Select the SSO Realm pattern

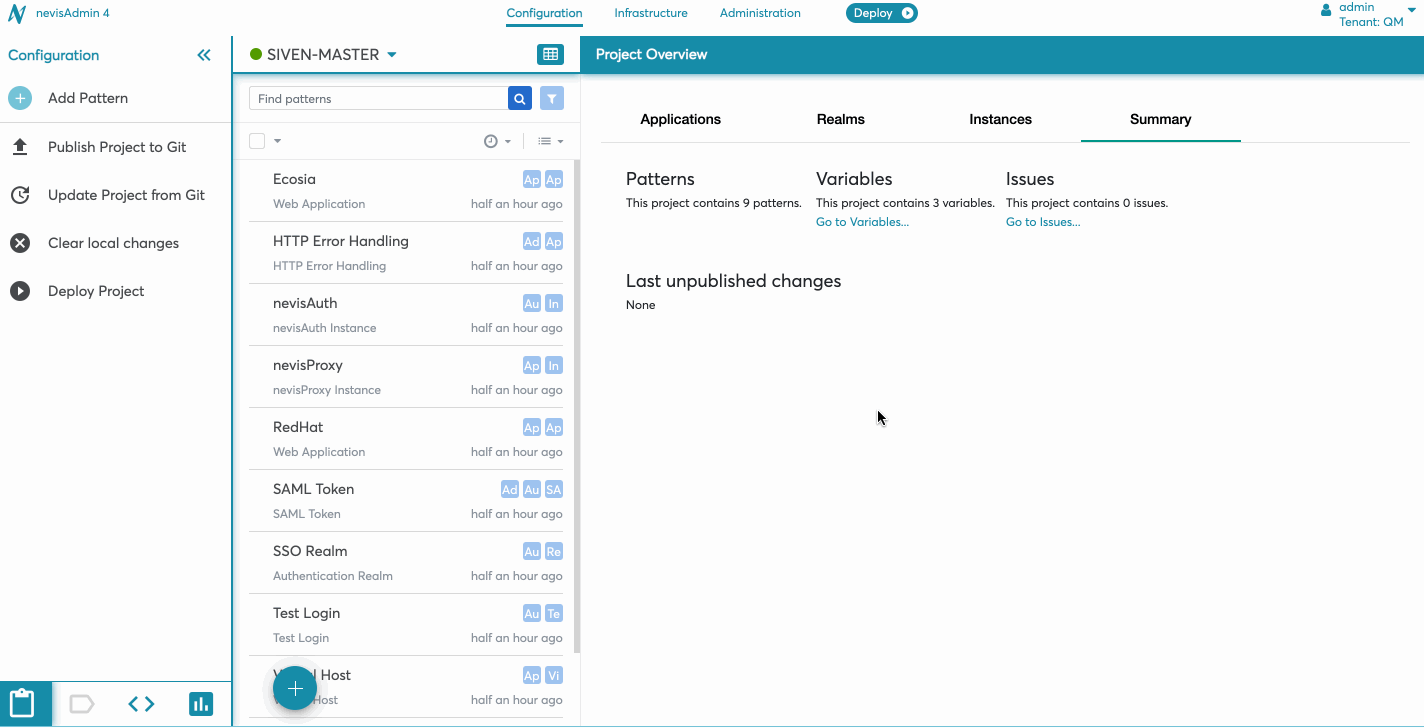406,563
